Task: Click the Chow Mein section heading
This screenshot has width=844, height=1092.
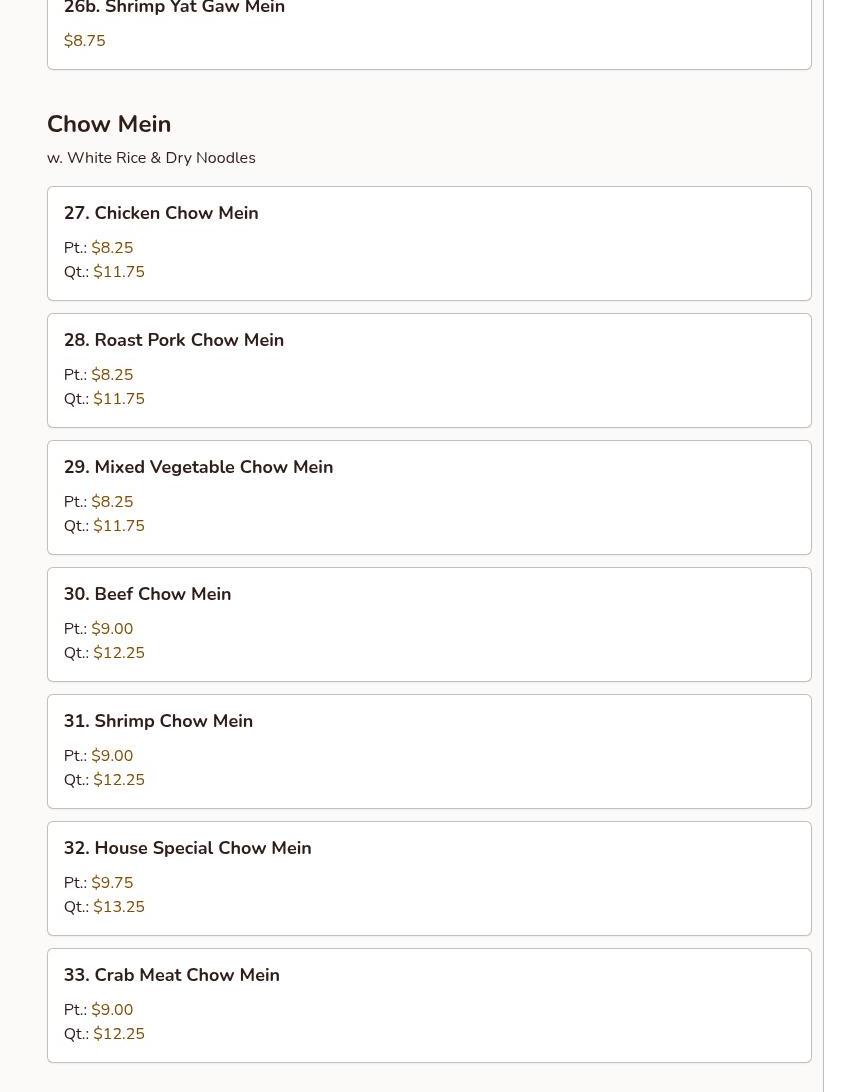Action: coord(109,124)
